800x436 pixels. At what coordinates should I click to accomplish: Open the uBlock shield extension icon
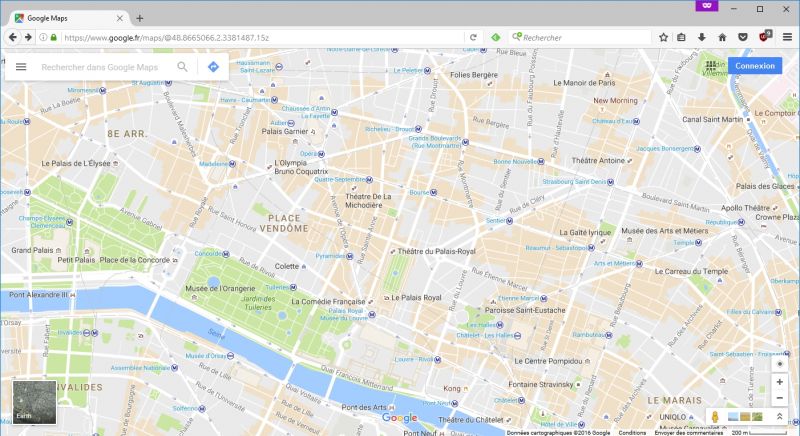click(x=765, y=36)
